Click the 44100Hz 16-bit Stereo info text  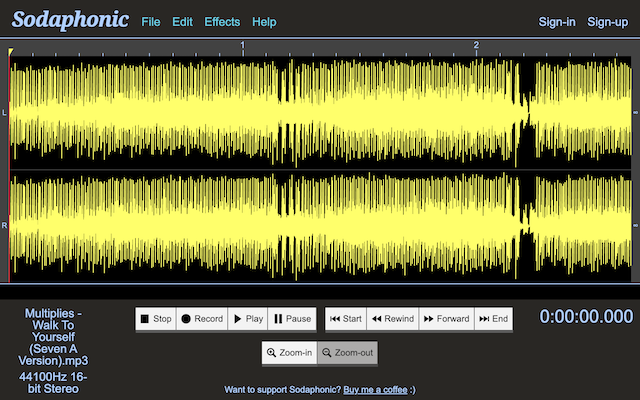pos(53,382)
